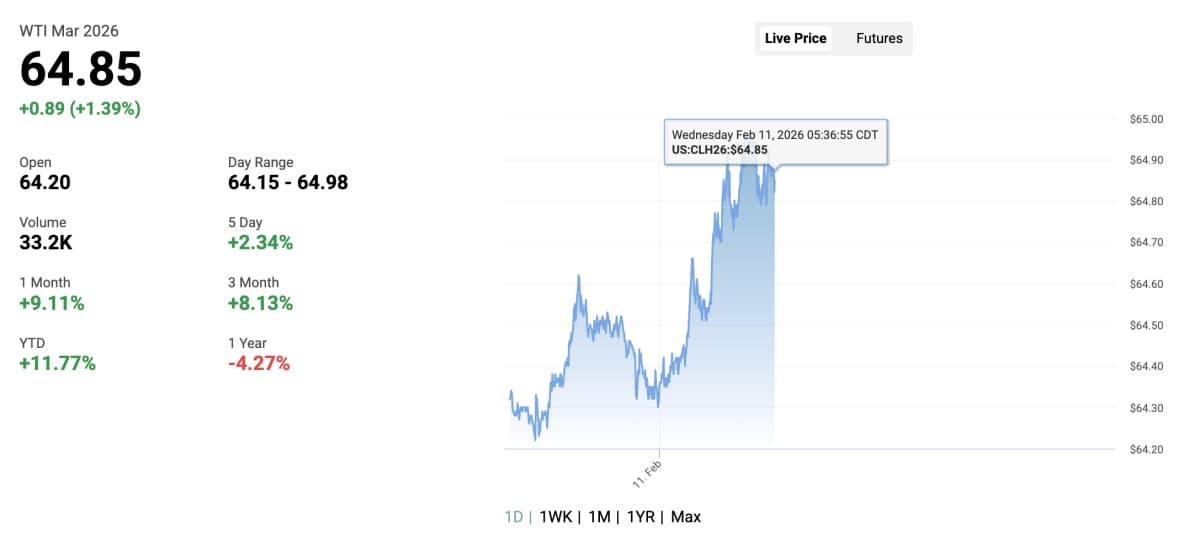Click the 3 Month +8.13% performance value
1200x557 pixels.
coord(261,303)
